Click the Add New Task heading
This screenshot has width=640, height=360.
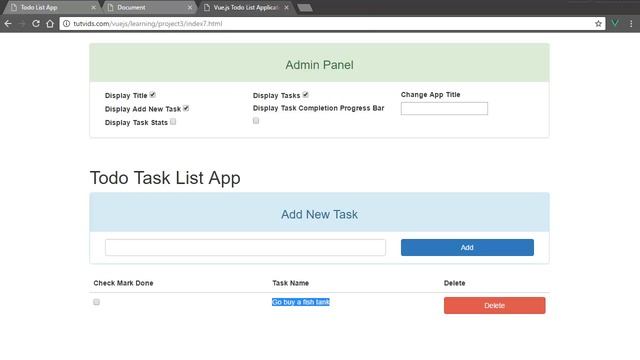tap(319, 214)
